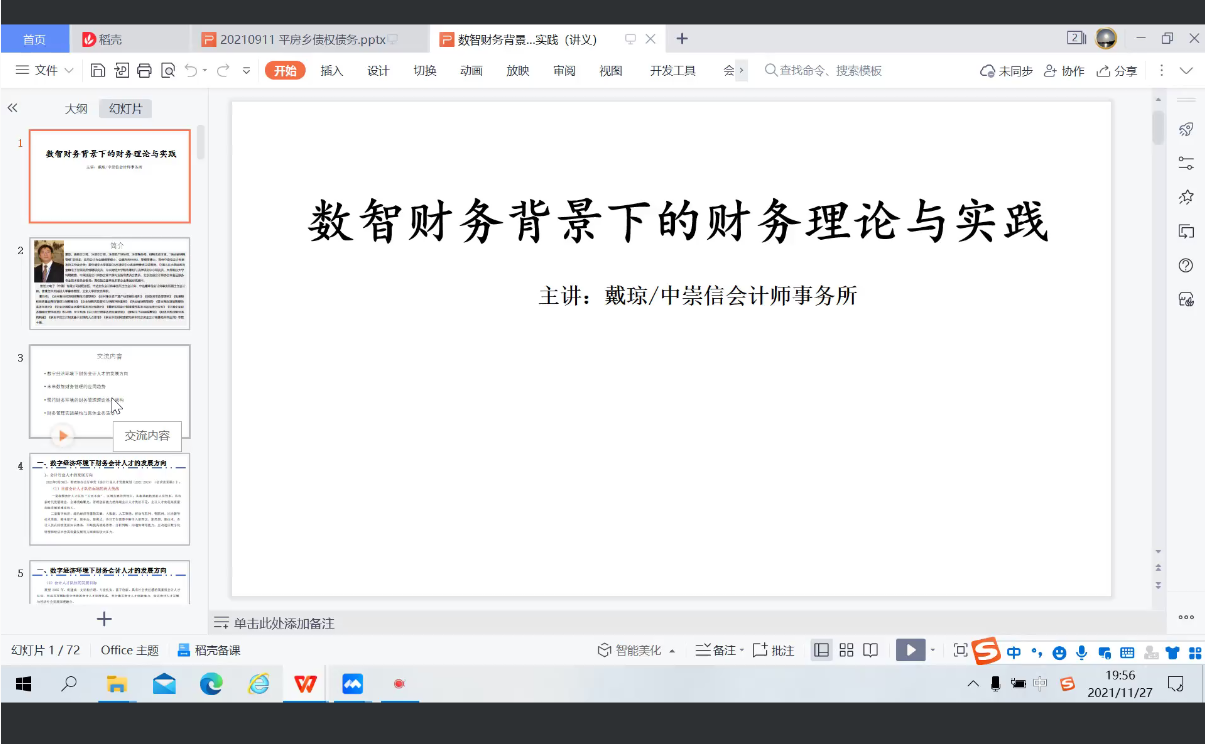Open the help question-mark icon in sidebar
This screenshot has height=744, width=1205.
pos(1187,265)
